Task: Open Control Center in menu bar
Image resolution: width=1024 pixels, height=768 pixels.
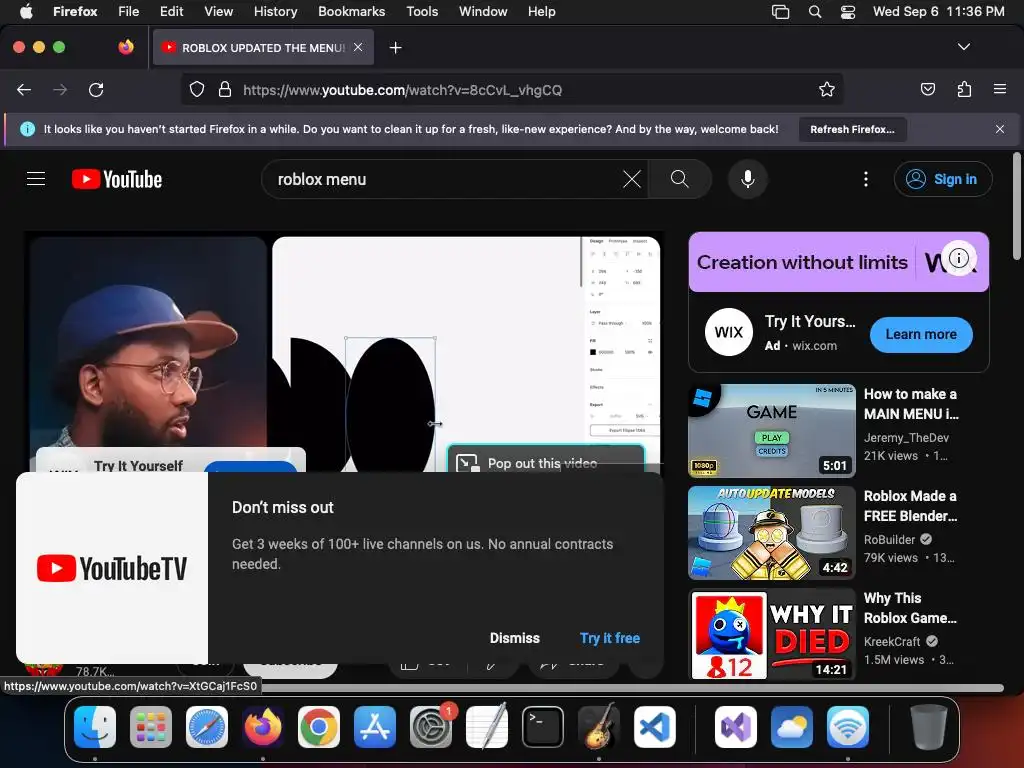Action: [x=848, y=11]
